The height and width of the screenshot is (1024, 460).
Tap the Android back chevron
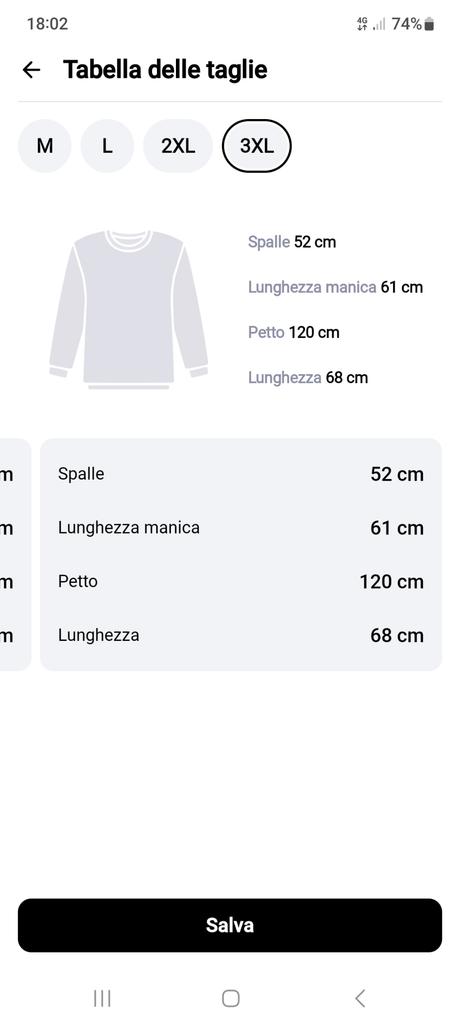(359, 998)
